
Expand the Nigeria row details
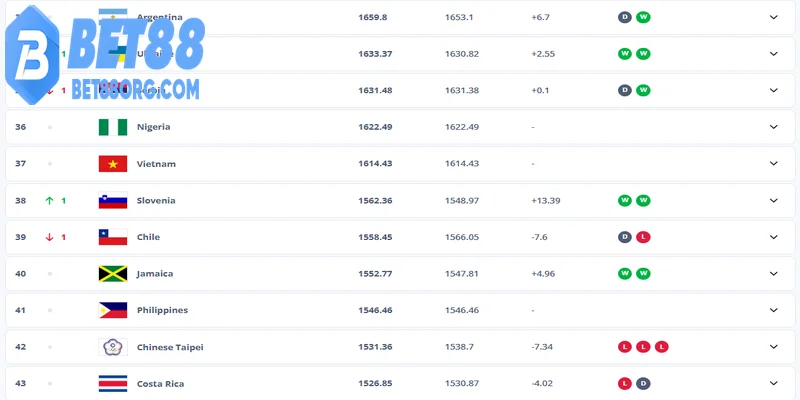[x=773, y=127]
